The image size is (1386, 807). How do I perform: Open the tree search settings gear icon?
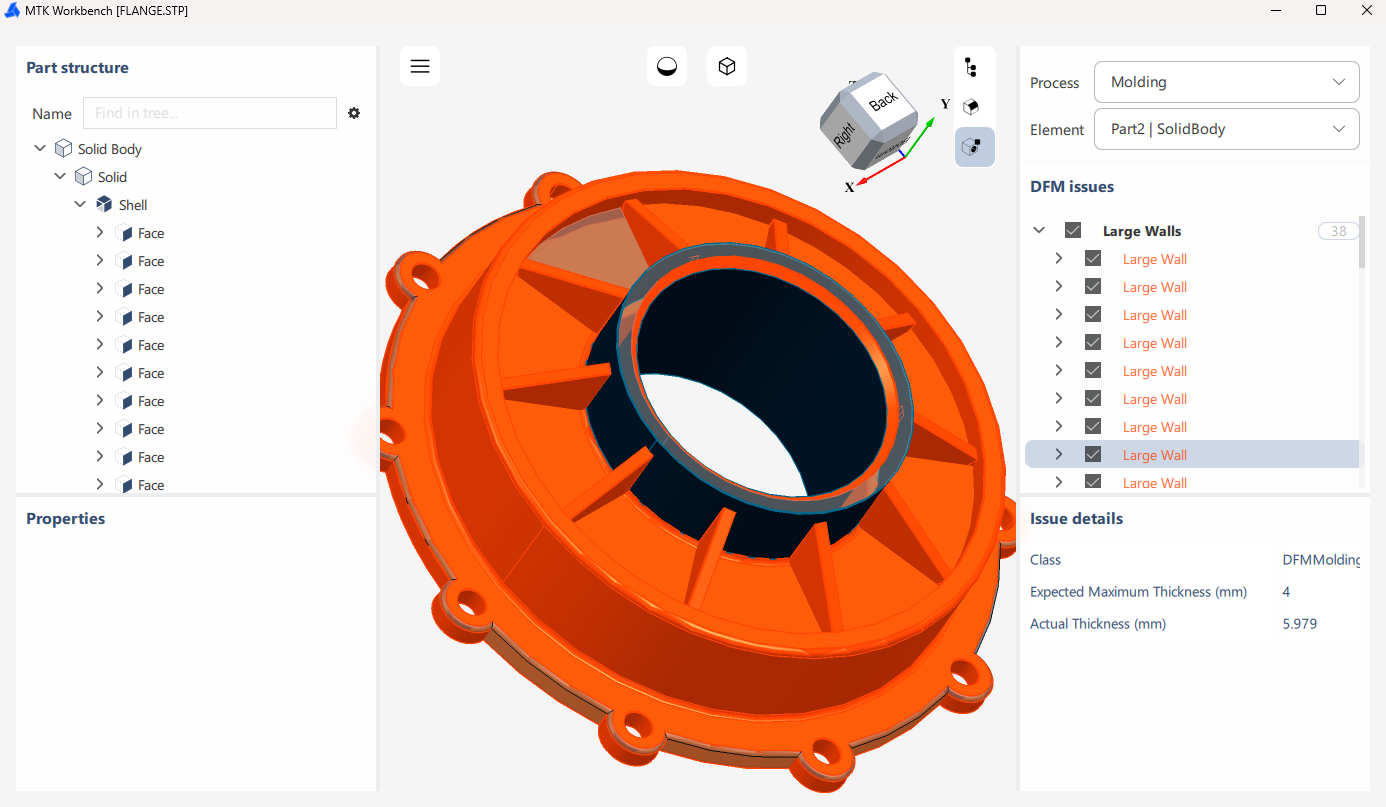354,113
